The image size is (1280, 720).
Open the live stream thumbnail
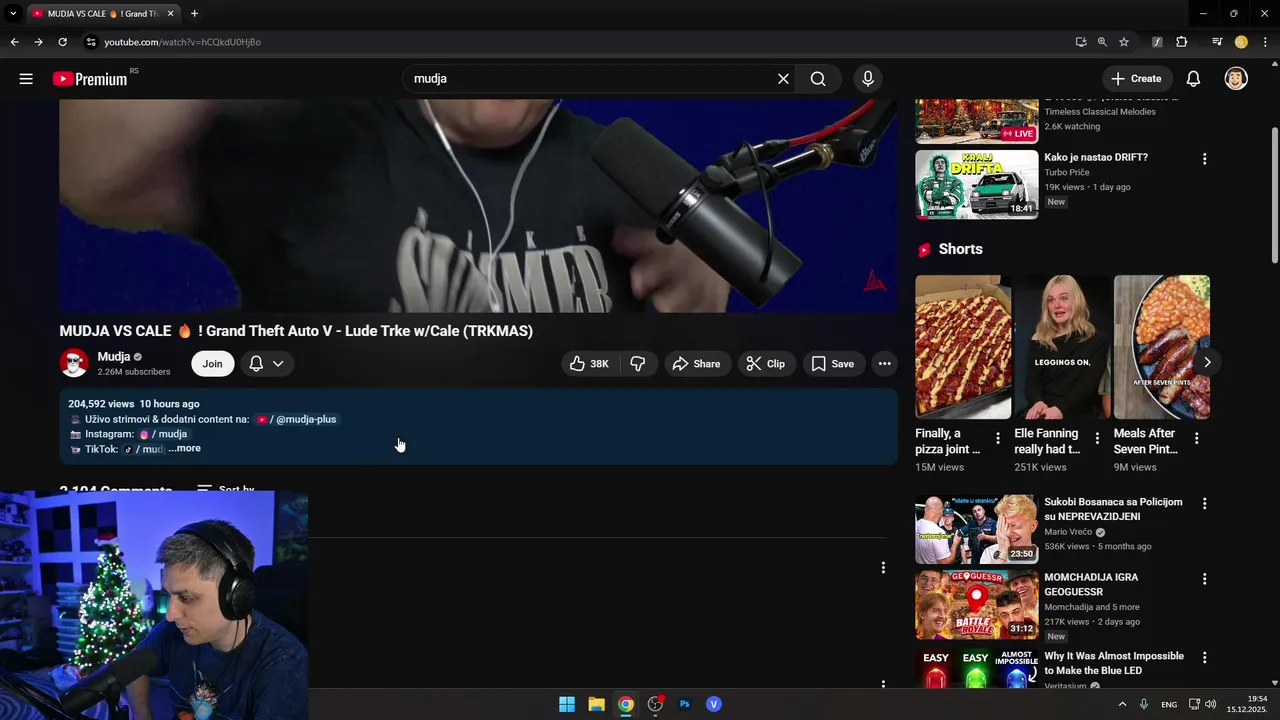pos(976,121)
